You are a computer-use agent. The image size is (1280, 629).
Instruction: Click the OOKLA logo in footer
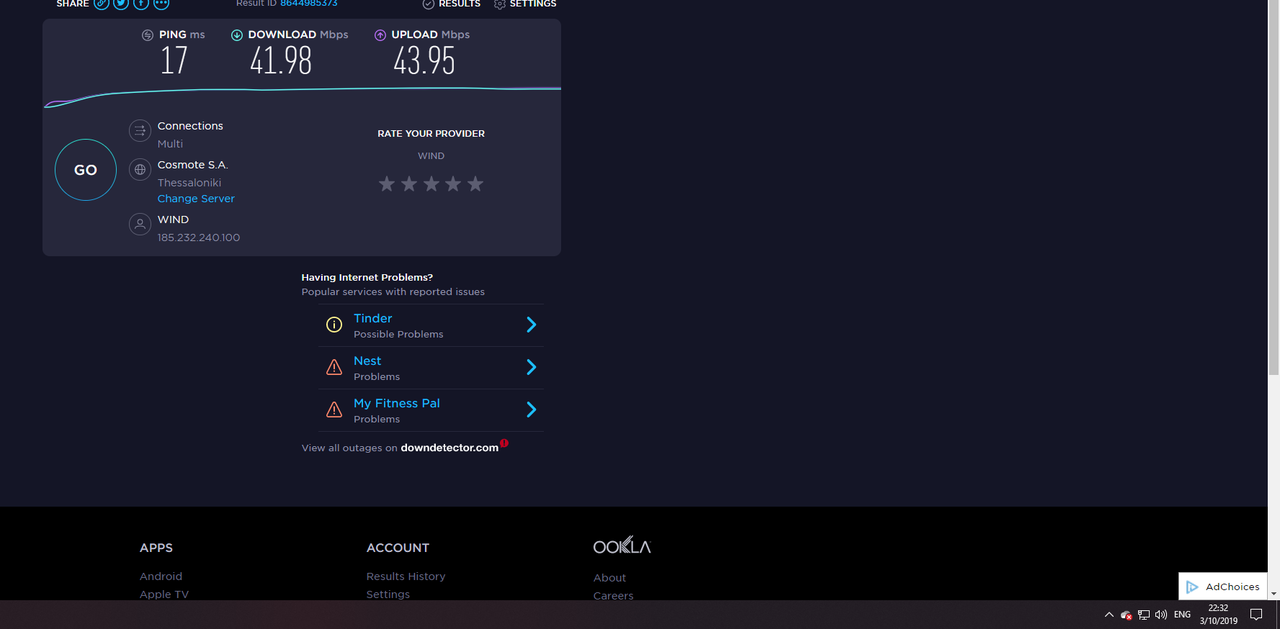click(x=622, y=546)
